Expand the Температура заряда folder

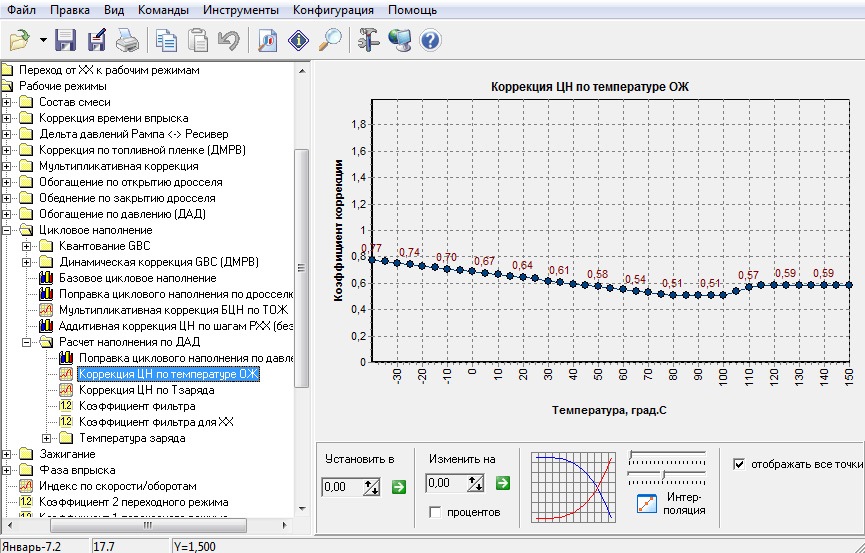point(47,438)
